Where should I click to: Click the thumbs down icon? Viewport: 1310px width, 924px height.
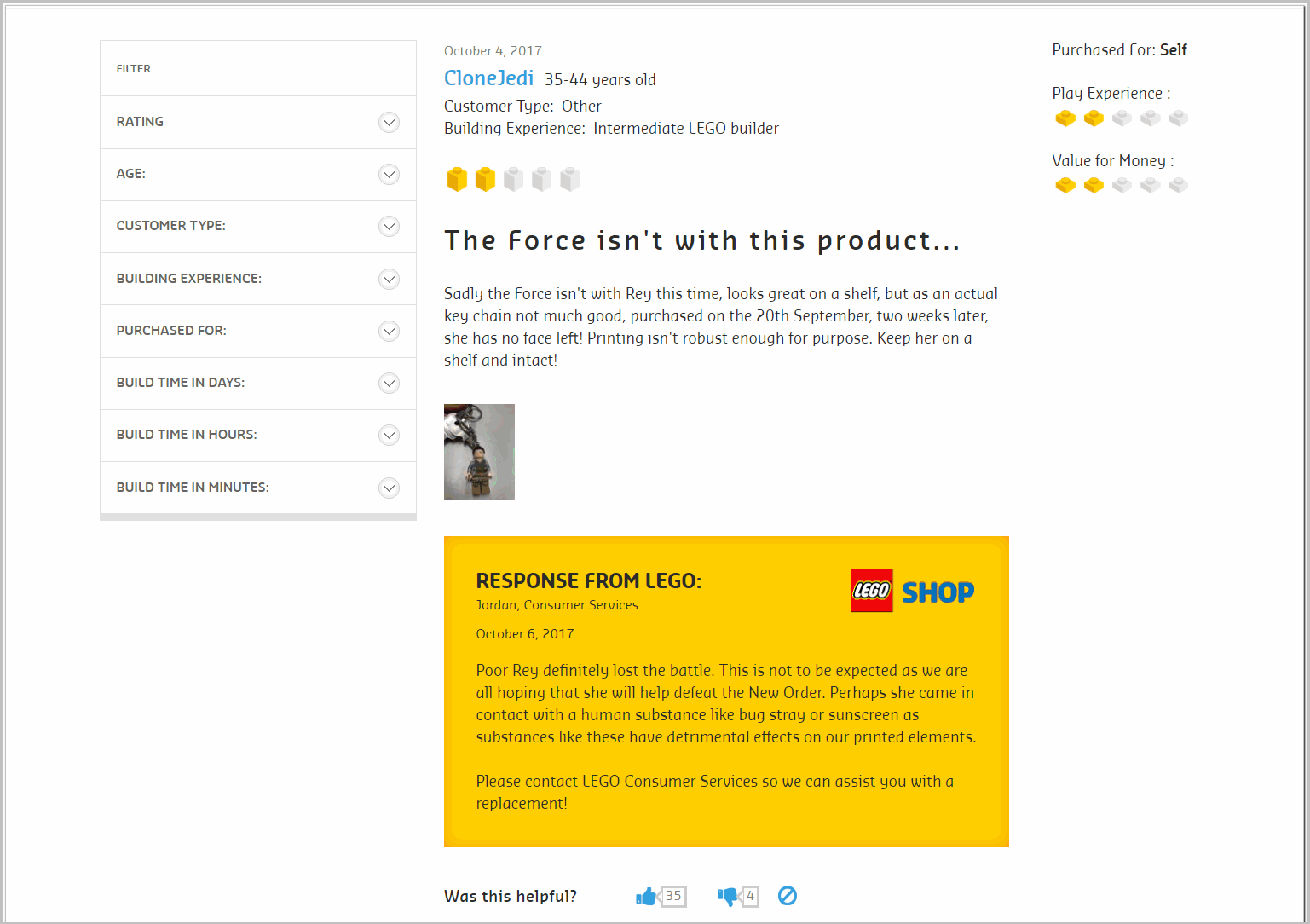point(729,896)
